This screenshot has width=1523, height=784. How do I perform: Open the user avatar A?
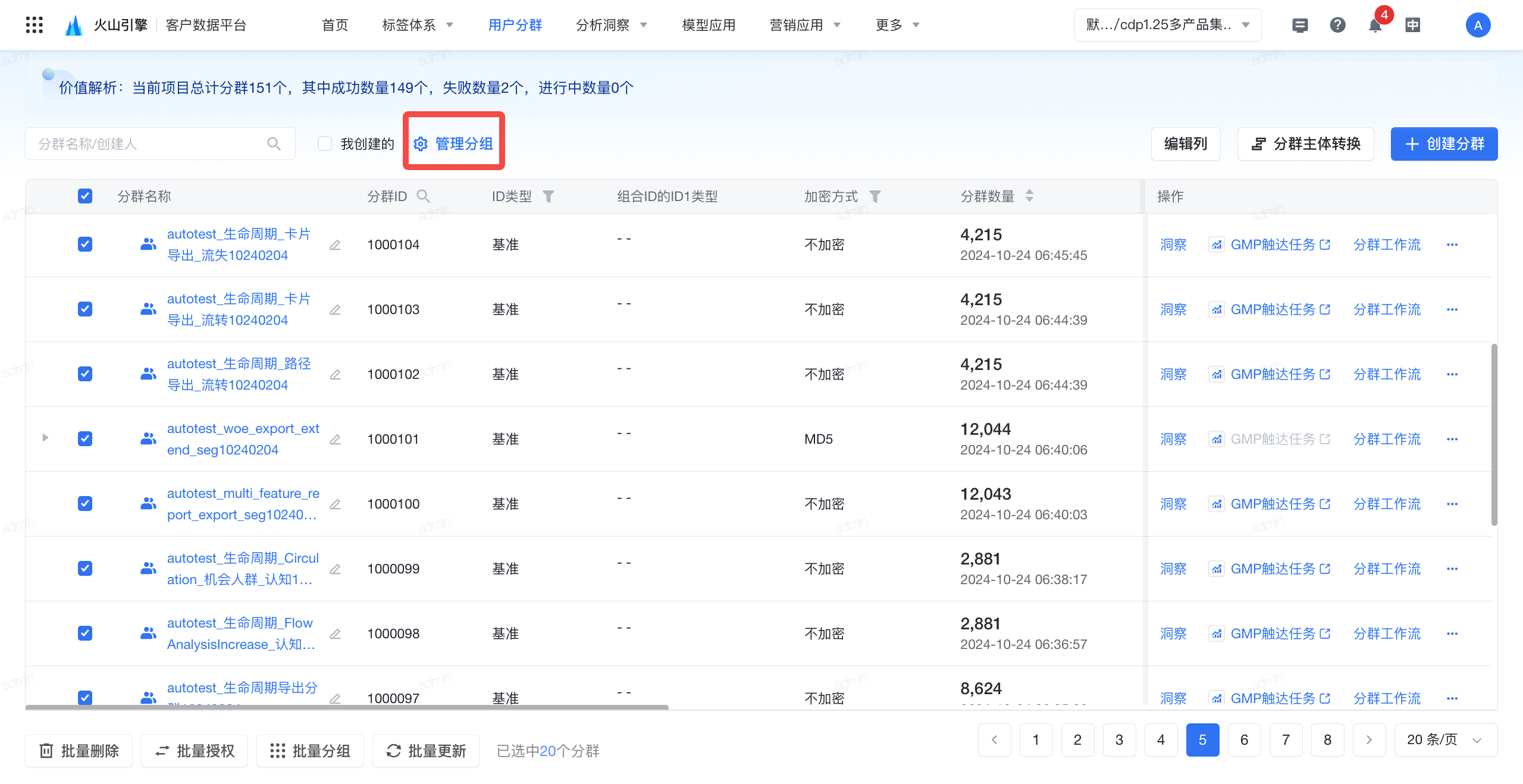(1478, 25)
